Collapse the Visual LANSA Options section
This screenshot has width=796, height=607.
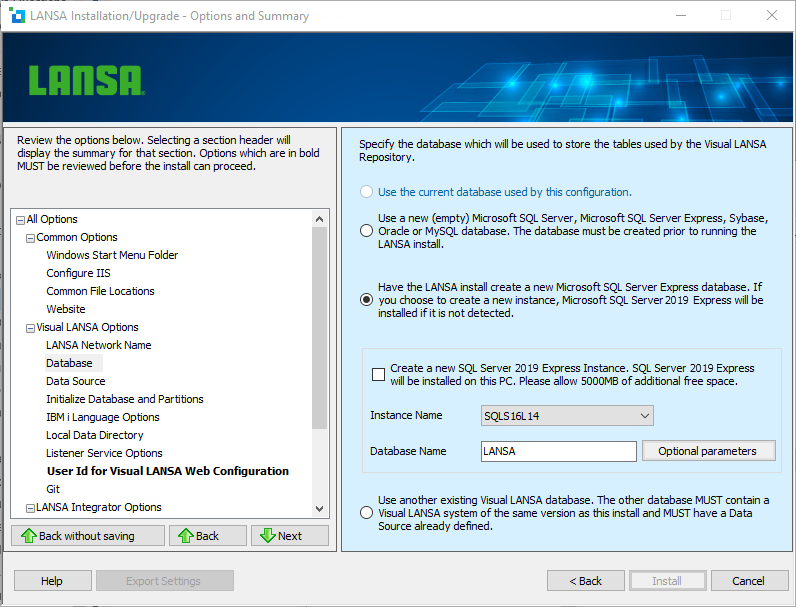(30, 328)
